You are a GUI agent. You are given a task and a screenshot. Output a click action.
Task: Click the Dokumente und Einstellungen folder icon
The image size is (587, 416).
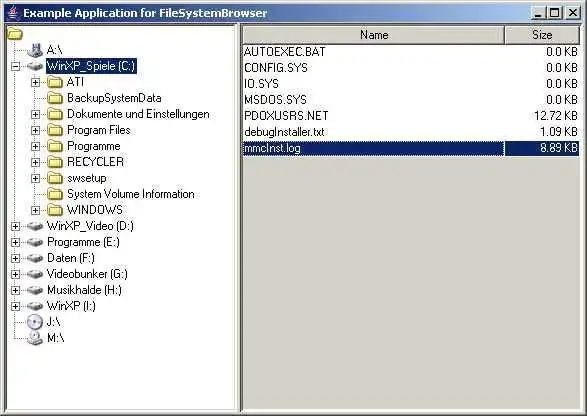click(x=55, y=114)
